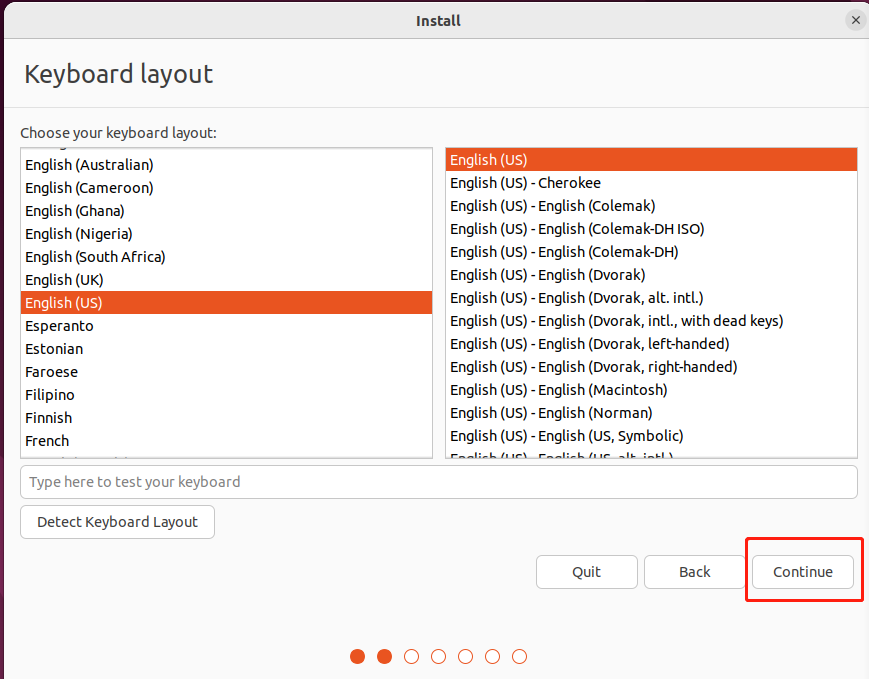The image size is (869, 679).
Task: Pick the English (Macintosh) variant
Action: (558, 390)
